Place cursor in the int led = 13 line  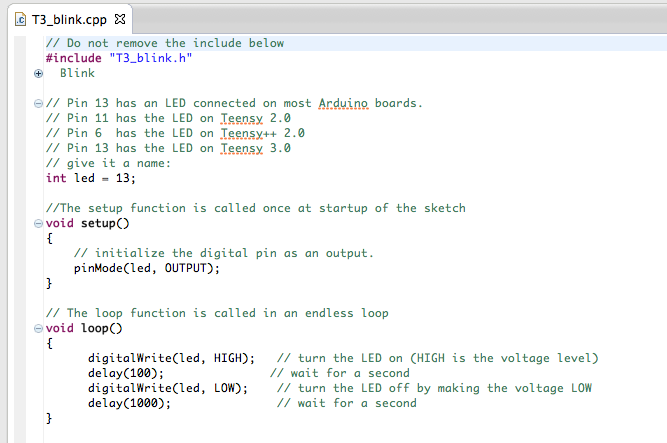coord(90,178)
